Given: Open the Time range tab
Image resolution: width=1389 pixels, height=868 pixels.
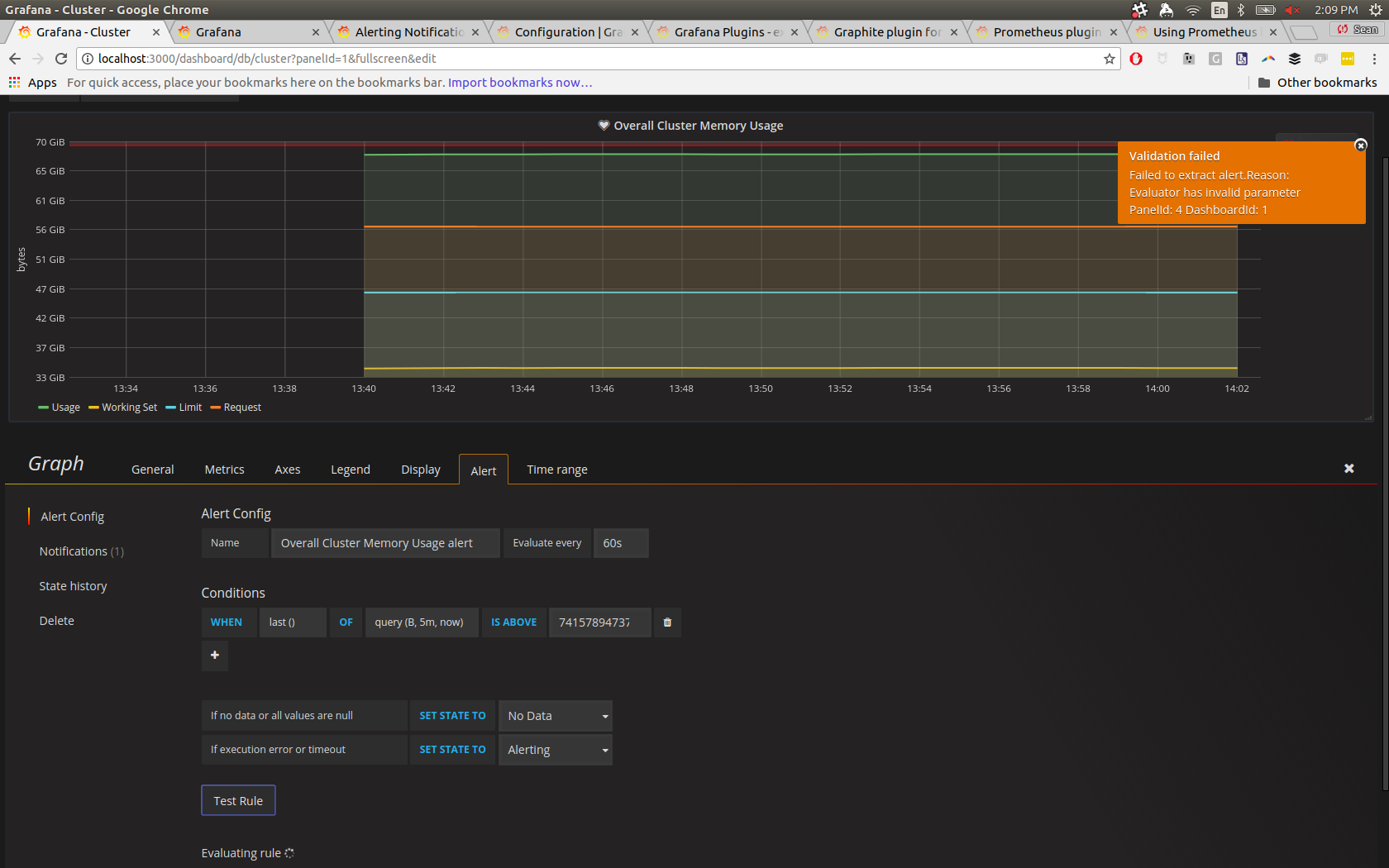Looking at the screenshot, I should point(557,470).
